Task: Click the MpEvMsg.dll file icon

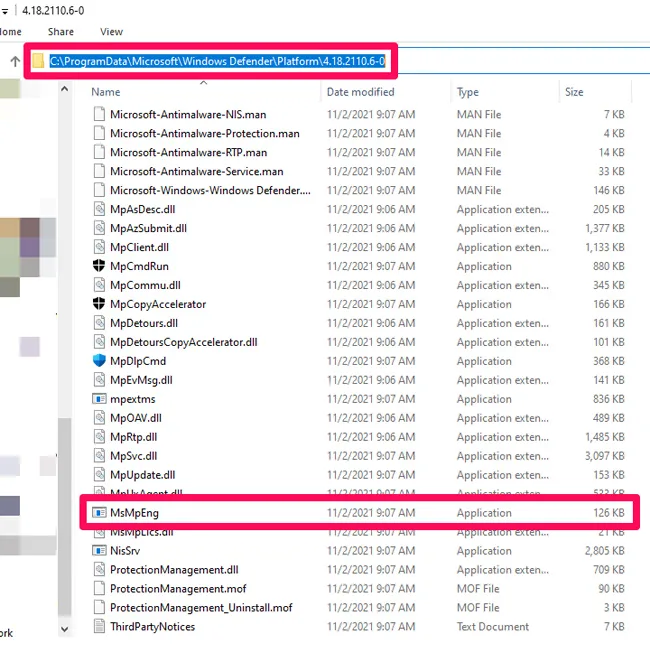Action: coord(99,380)
